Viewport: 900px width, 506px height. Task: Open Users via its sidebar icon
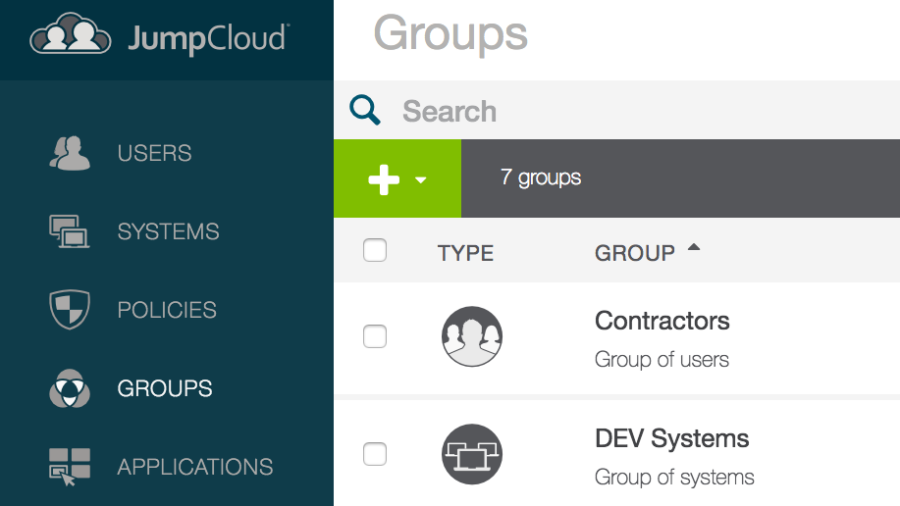(69, 153)
